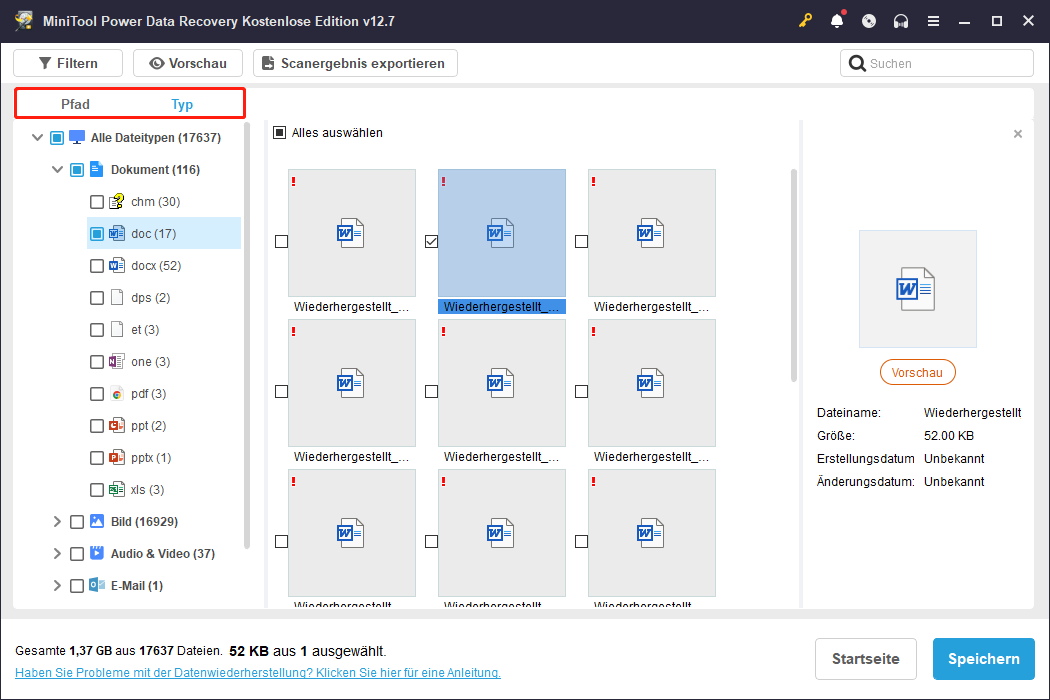1050x700 pixels.
Task: Click the magnifier icon in search box
Action: click(858, 62)
